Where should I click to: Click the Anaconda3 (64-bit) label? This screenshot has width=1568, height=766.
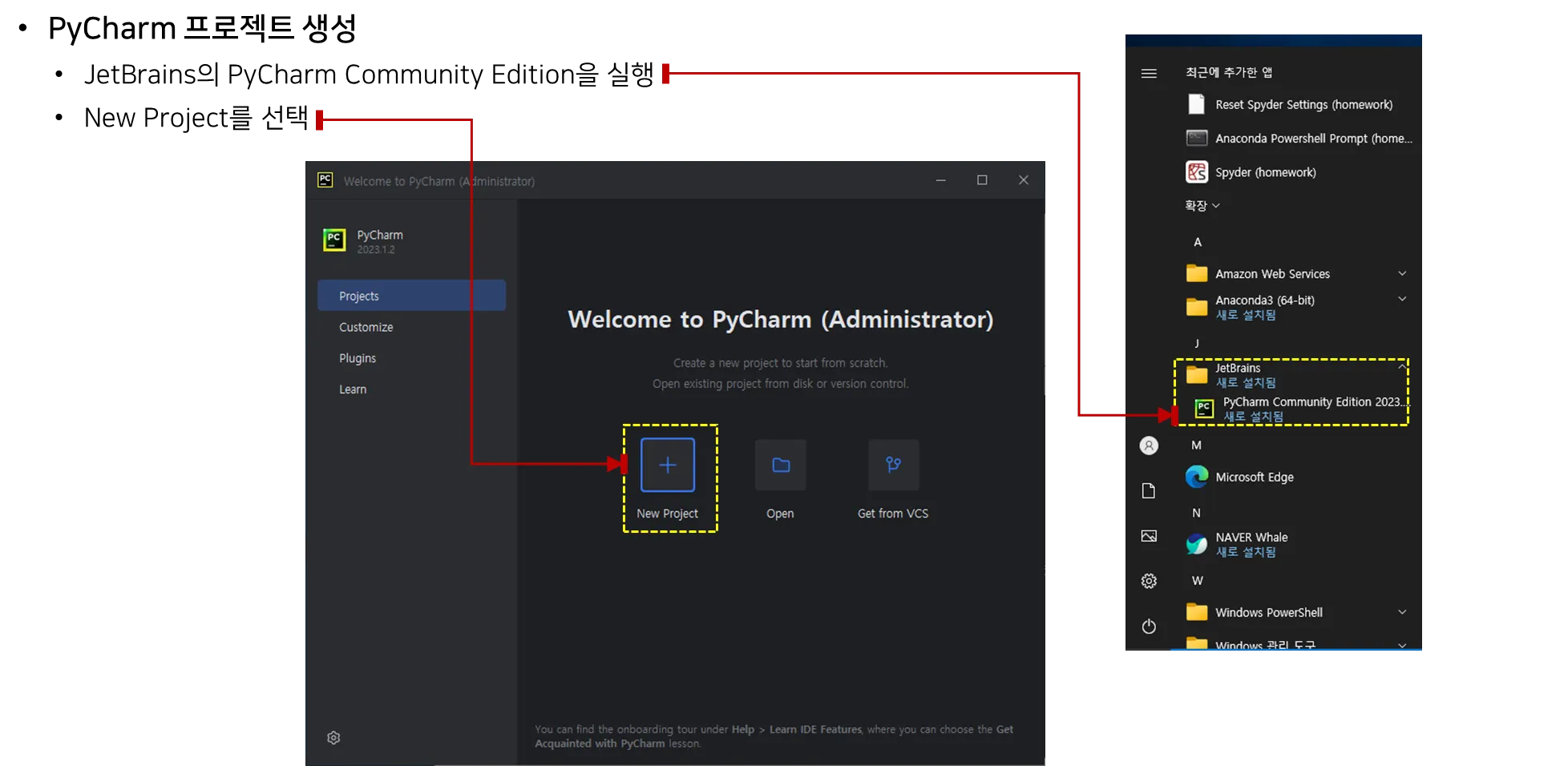pyautogui.click(x=1265, y=300)
